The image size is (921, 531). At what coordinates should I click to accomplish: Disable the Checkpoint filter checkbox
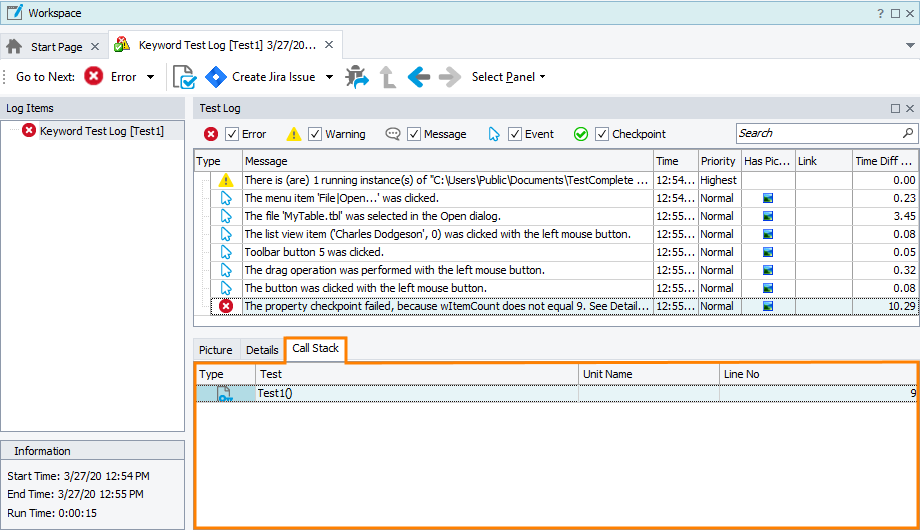click(602, 134)
